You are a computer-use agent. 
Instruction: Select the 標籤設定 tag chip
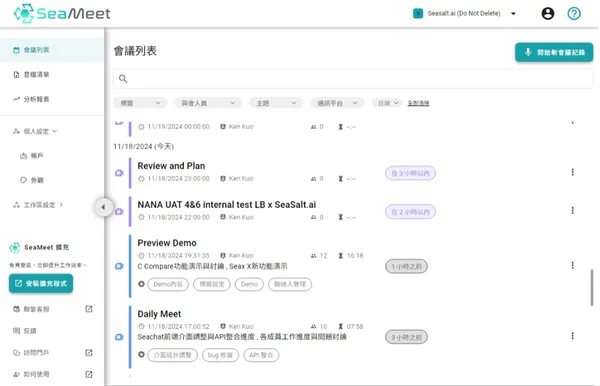click(212, 284)
